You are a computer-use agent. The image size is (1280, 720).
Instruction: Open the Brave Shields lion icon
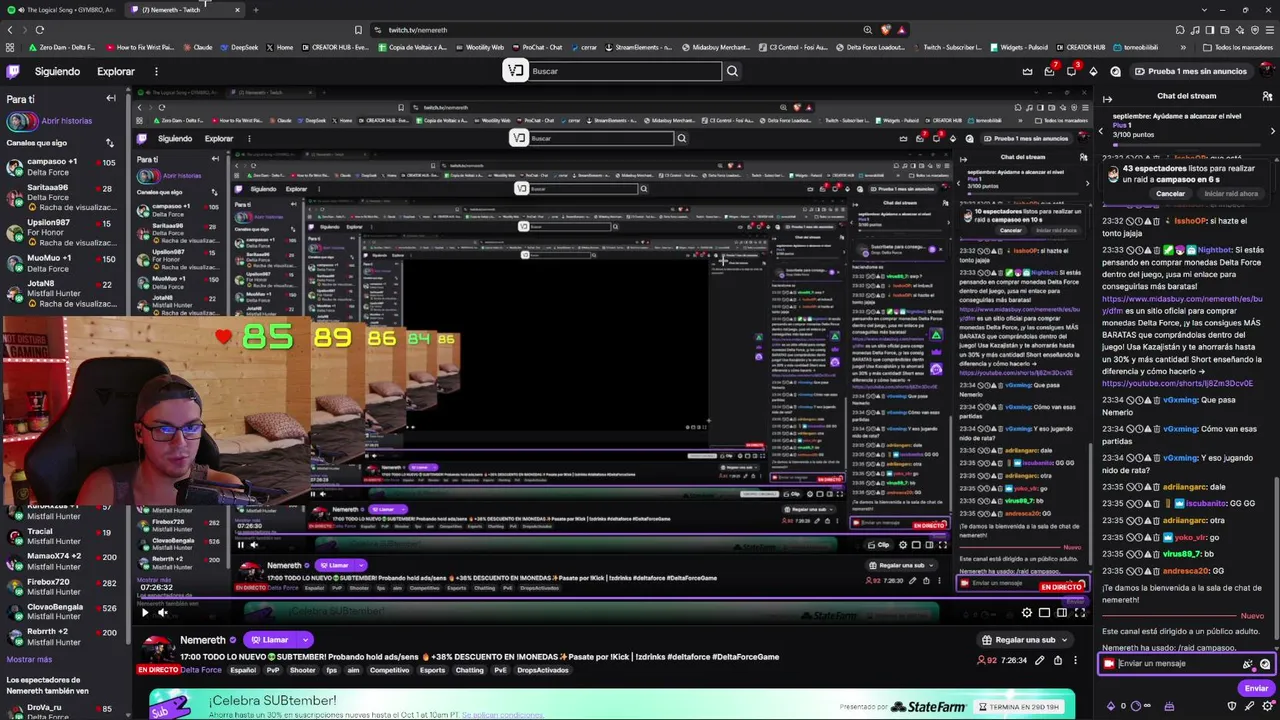(885, 30)
